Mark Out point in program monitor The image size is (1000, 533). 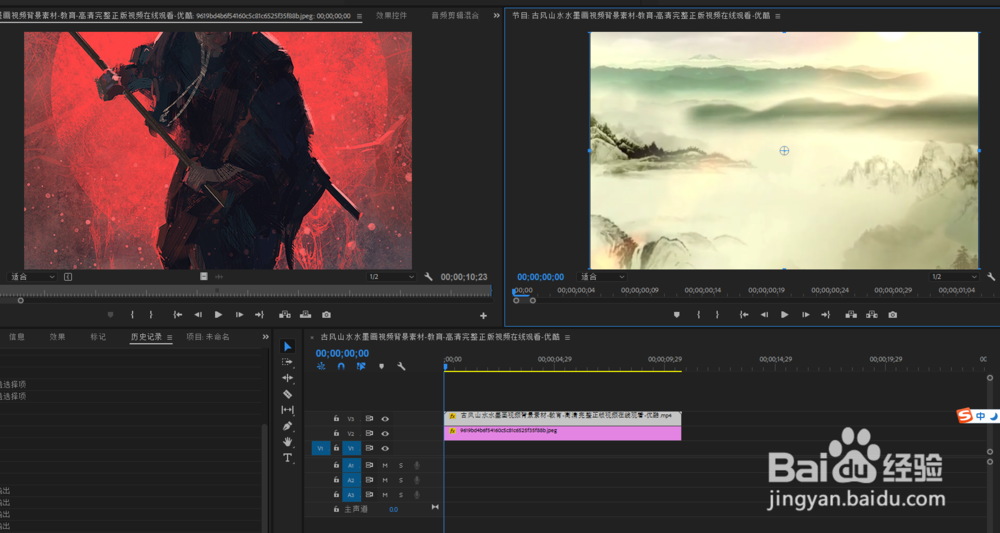(x=717, y=315)
